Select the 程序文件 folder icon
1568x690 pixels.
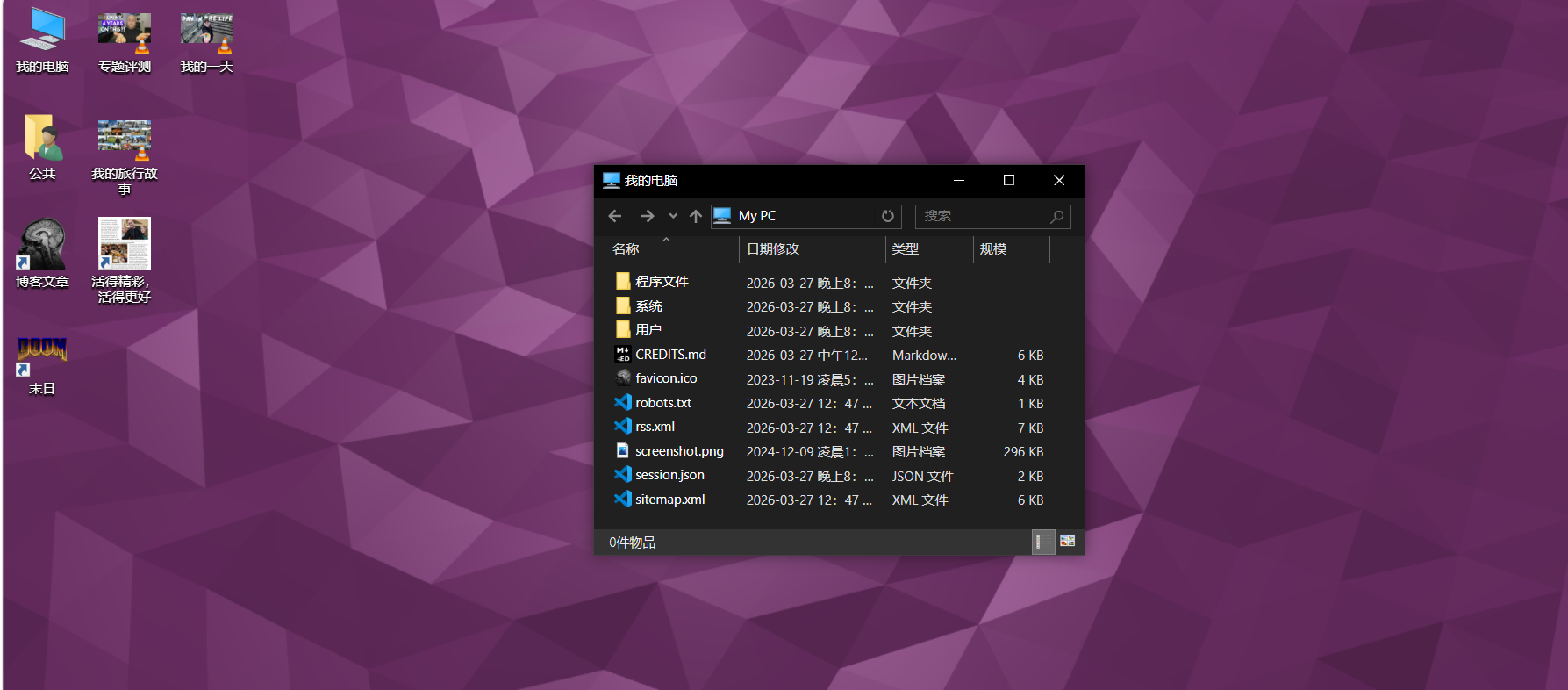coord(623,281)
